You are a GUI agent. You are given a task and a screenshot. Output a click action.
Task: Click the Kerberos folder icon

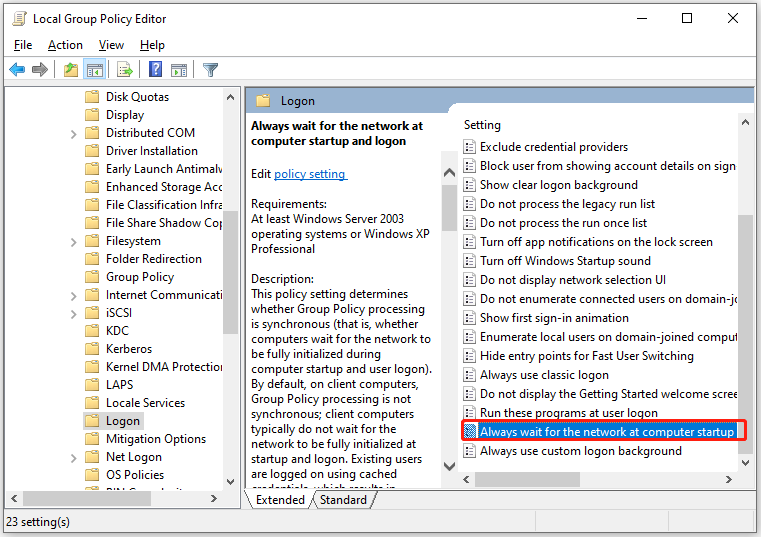[x=92, y=349]
